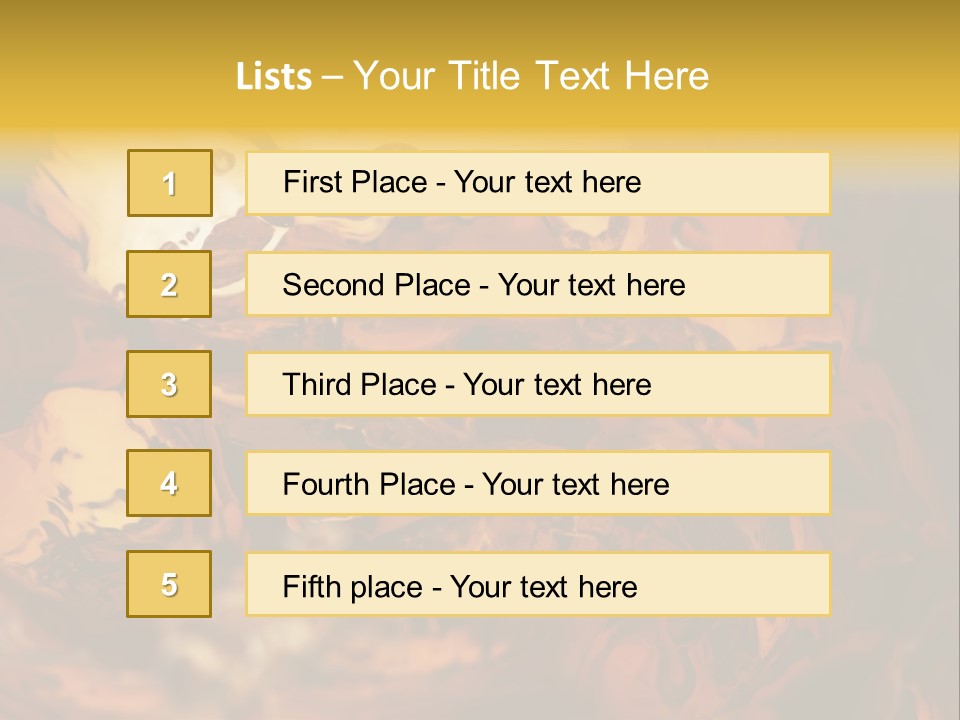The height and width of the screenshot is (720, 960).
Task: Click the words 'Third Place'
Action: [x=359, y=384]
